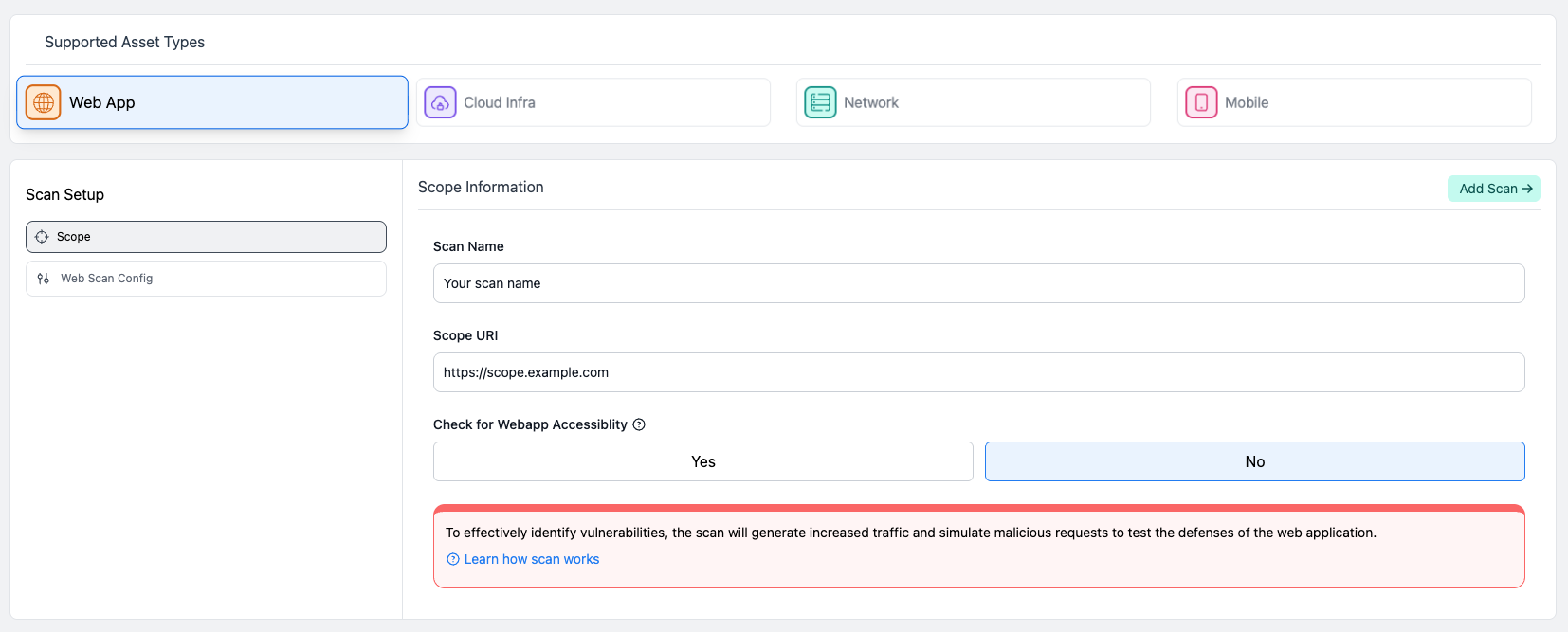
Task: Open help icon next to Webapp Accessibility
Action: 639,424
